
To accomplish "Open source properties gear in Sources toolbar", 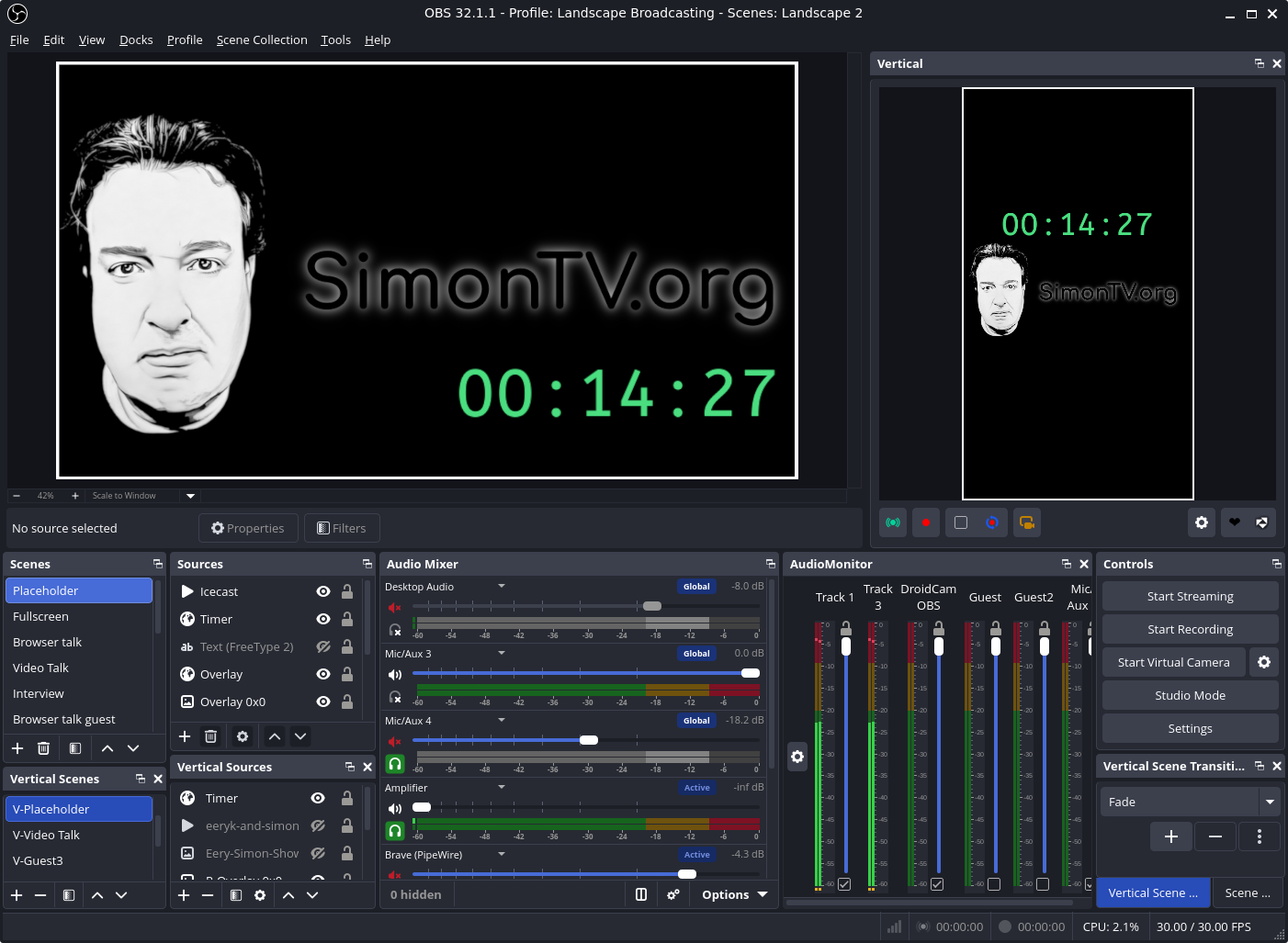I will tap(243, 736).
